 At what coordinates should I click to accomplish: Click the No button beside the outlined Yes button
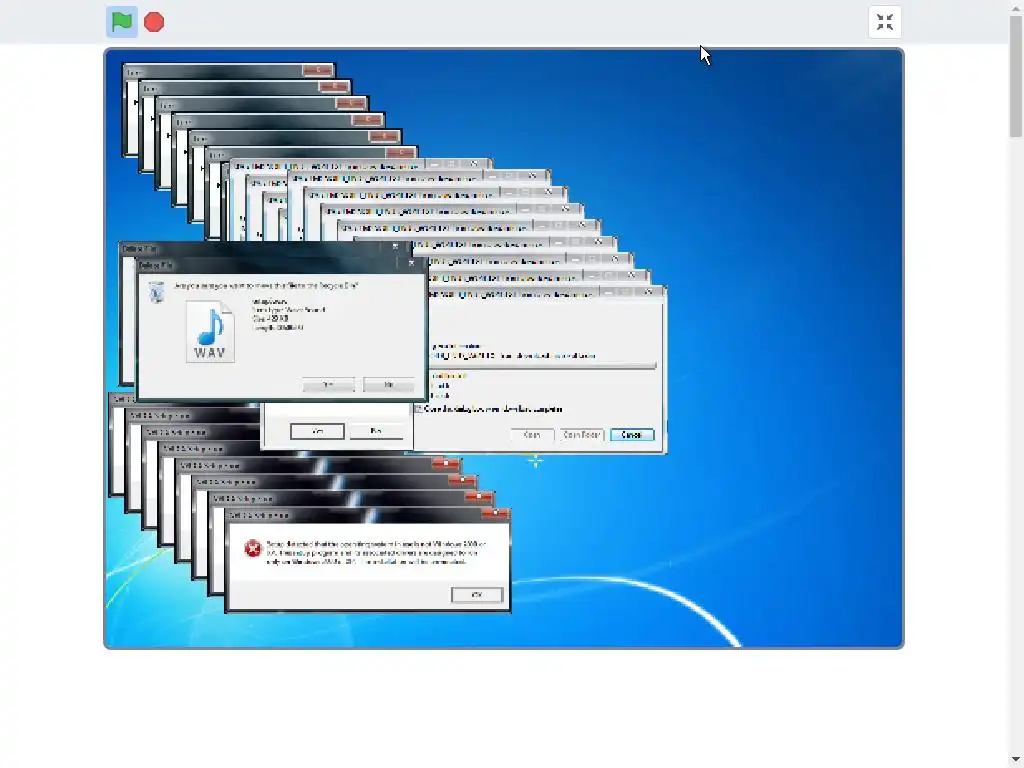pos(376,431)
